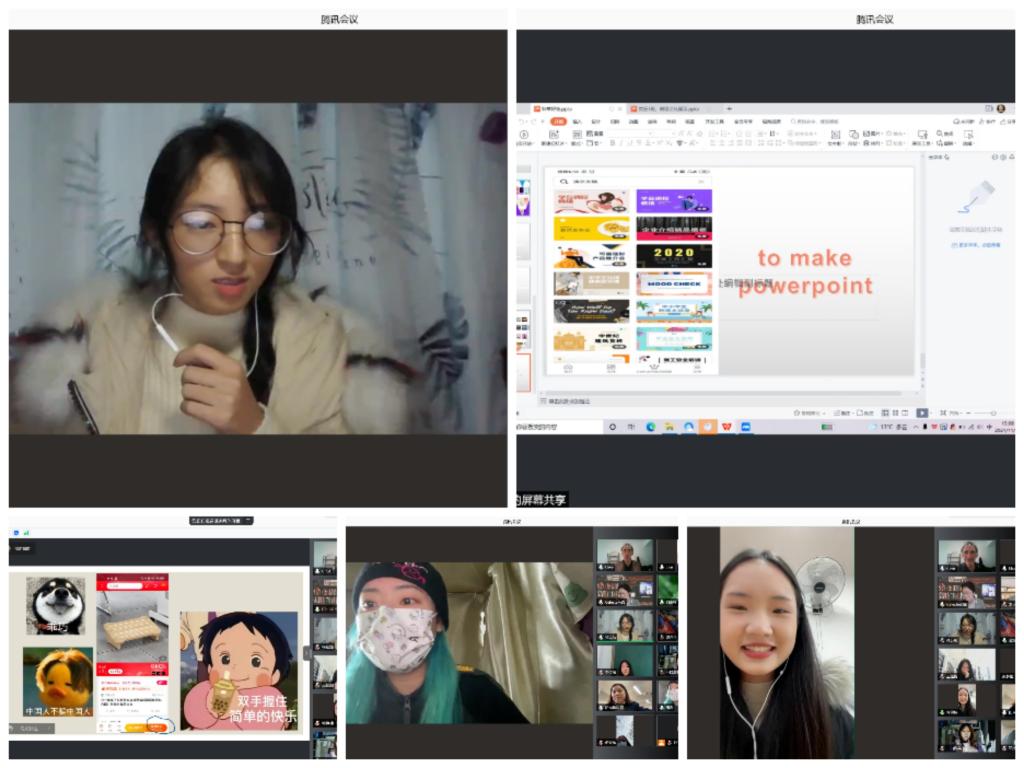The image size is (1024, 768).
Task: Click the WPS Office icon in taskbar
Action: 726,426
